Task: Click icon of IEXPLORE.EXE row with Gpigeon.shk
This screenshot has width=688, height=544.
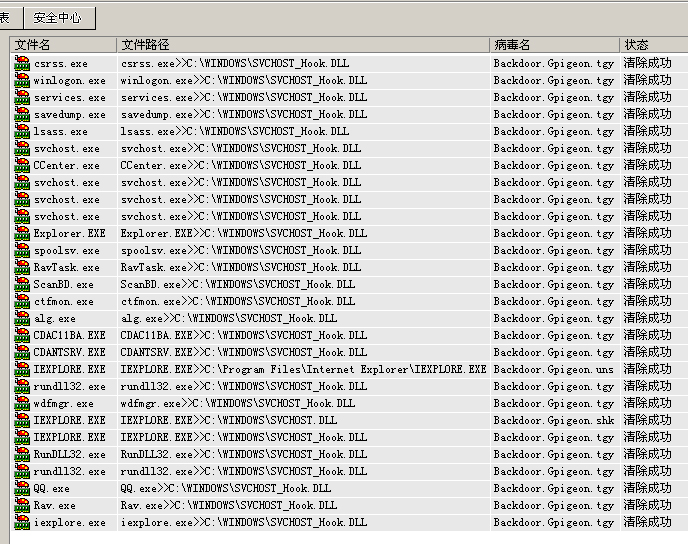Action: [22, 420]
